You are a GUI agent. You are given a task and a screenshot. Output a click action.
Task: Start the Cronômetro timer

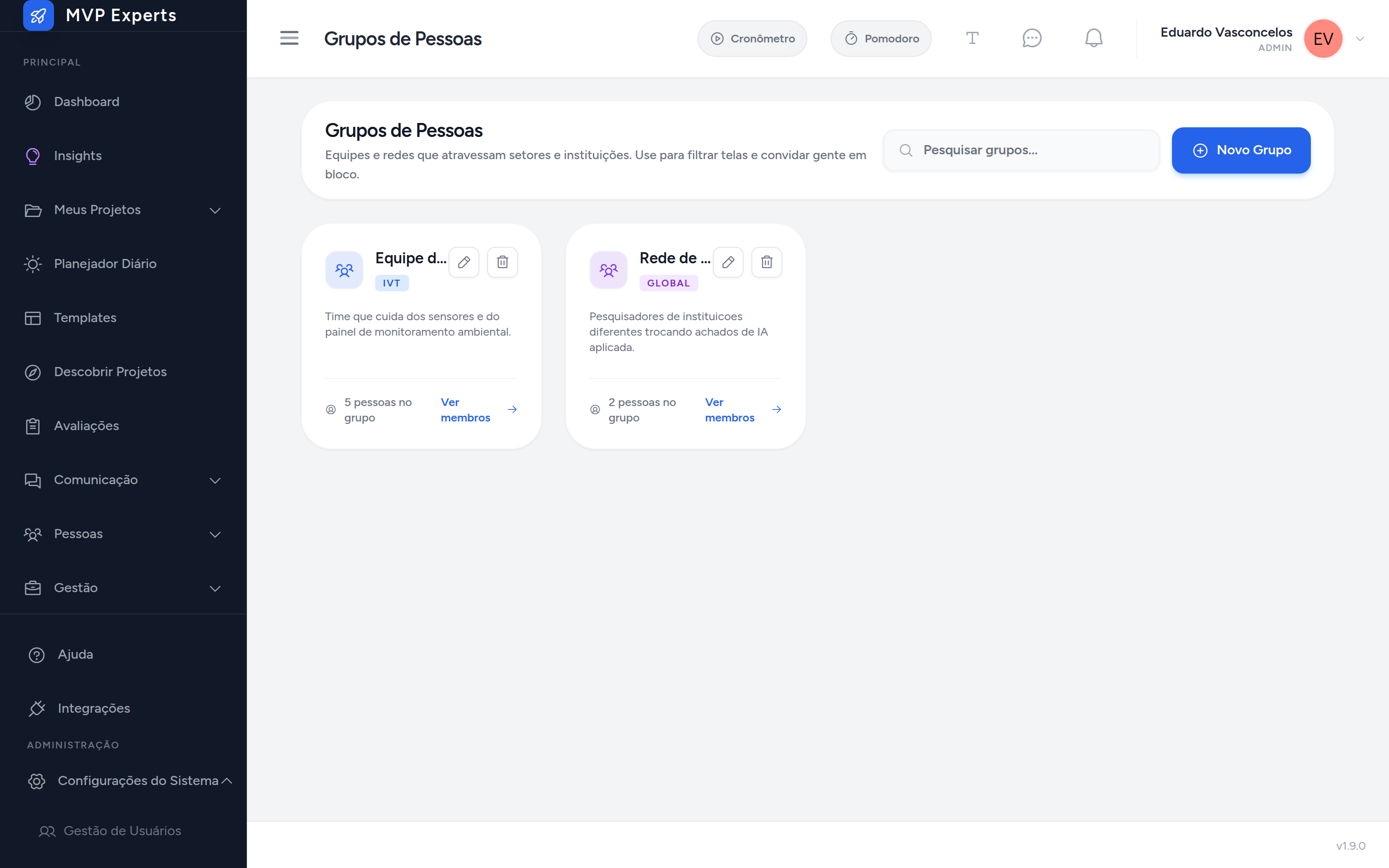point(752,39)
